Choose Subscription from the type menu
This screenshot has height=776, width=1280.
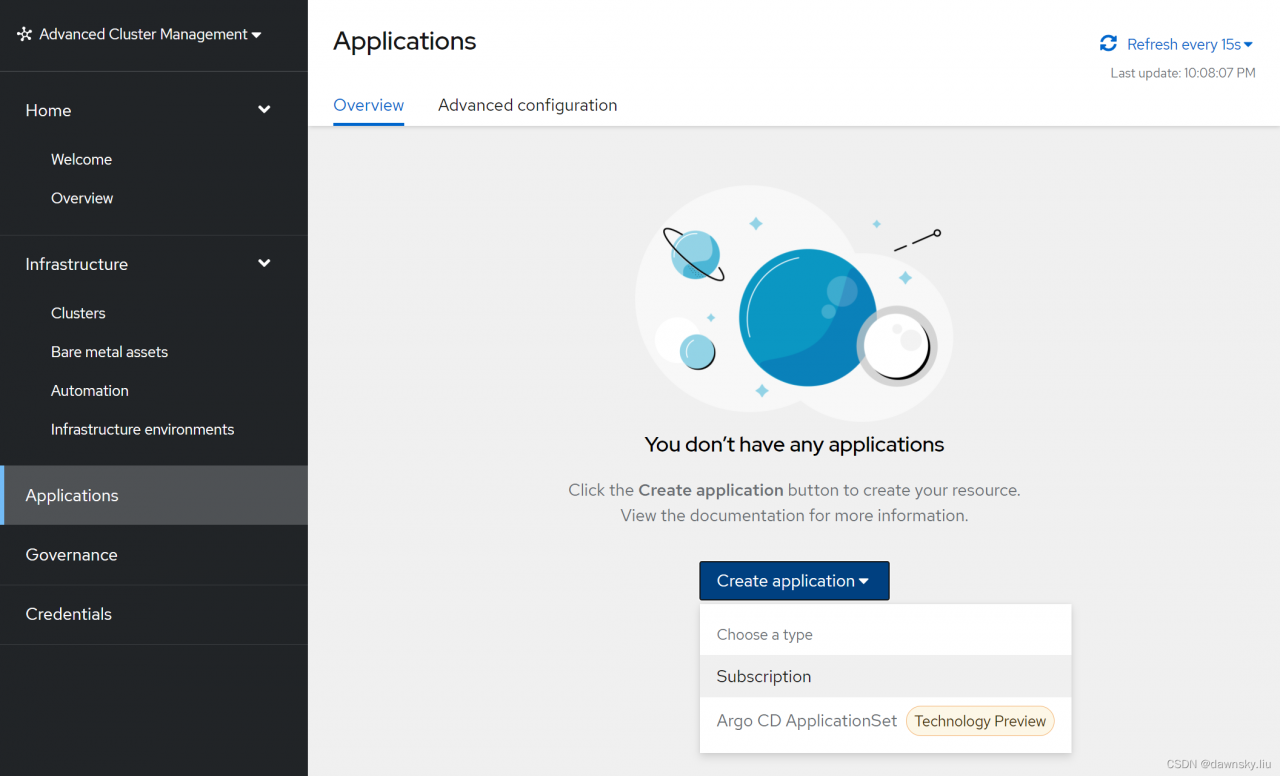click(764, 677)
